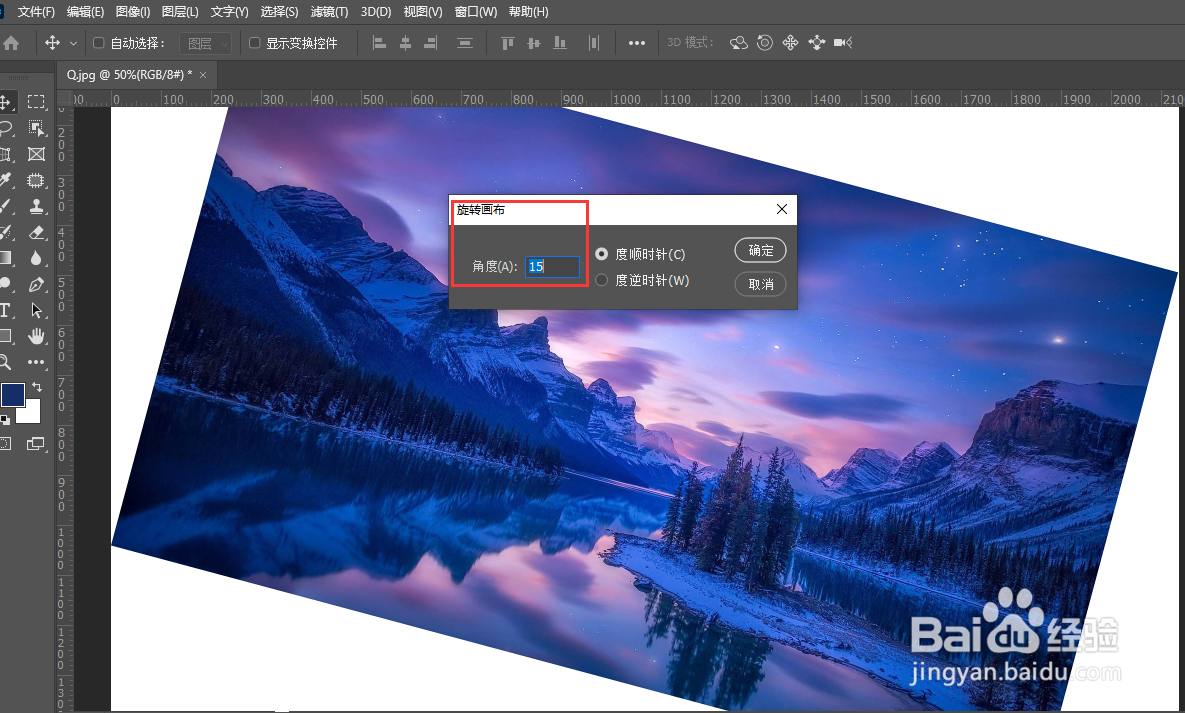The width and height of the screenshot is (1185, 713).
Task: Select the 度顺时针(C) radio option
Action: (x=602, y=254)
